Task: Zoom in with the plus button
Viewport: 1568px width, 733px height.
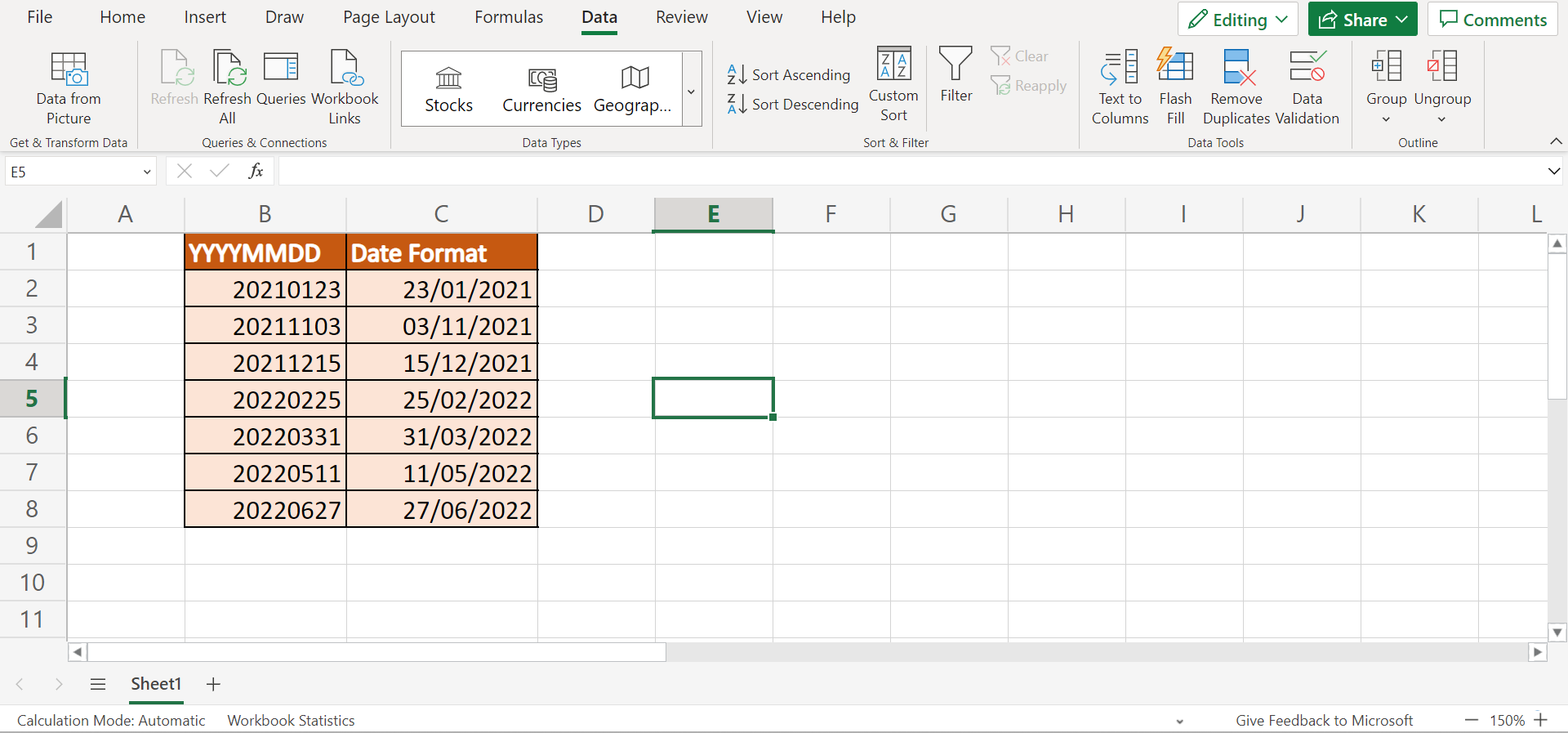Action: 1540,720
